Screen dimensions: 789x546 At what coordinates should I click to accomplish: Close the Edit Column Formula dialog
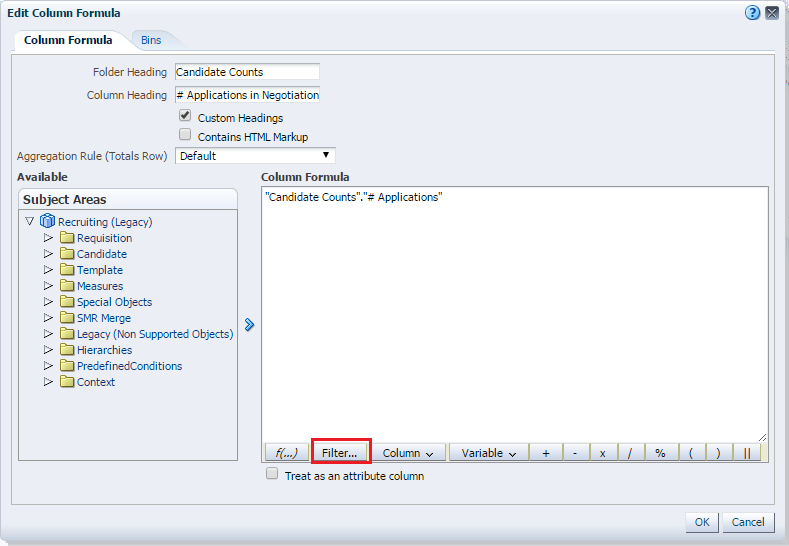pos(772,13)
